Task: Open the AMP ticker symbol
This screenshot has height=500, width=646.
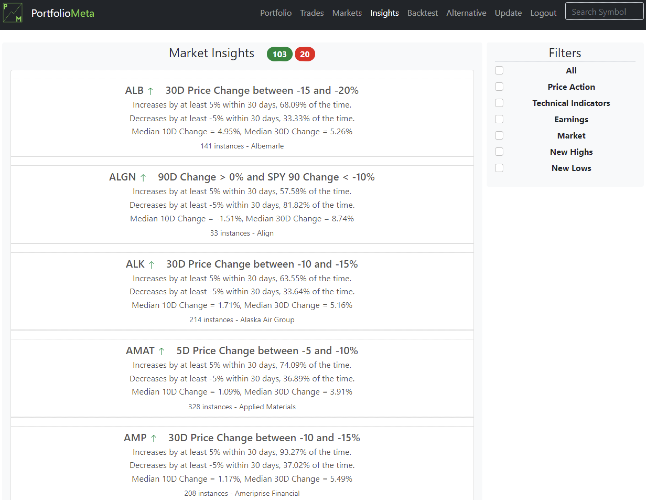Action: coord(135,437)
